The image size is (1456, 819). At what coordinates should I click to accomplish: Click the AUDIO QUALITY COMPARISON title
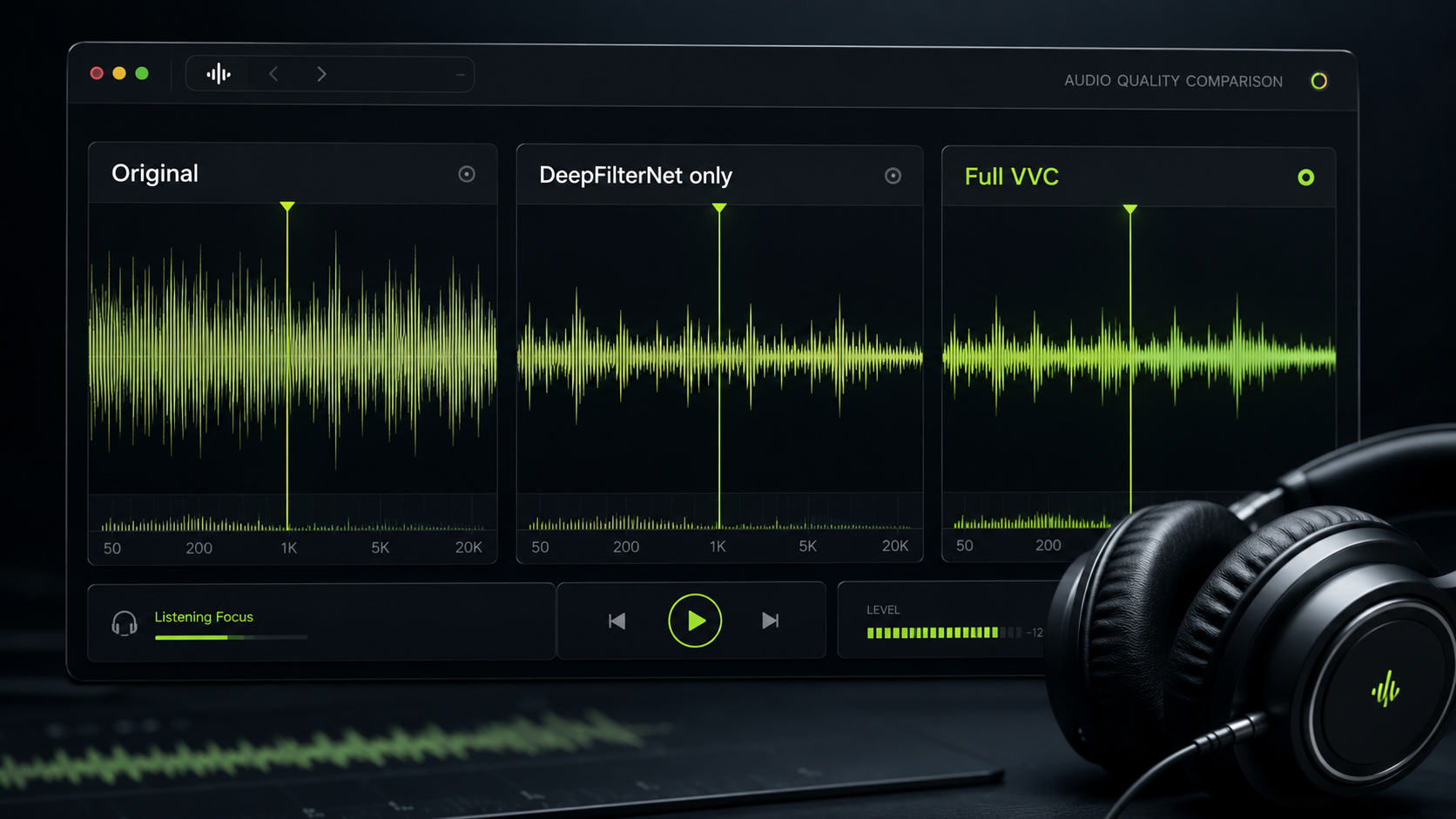[1173, 81]
